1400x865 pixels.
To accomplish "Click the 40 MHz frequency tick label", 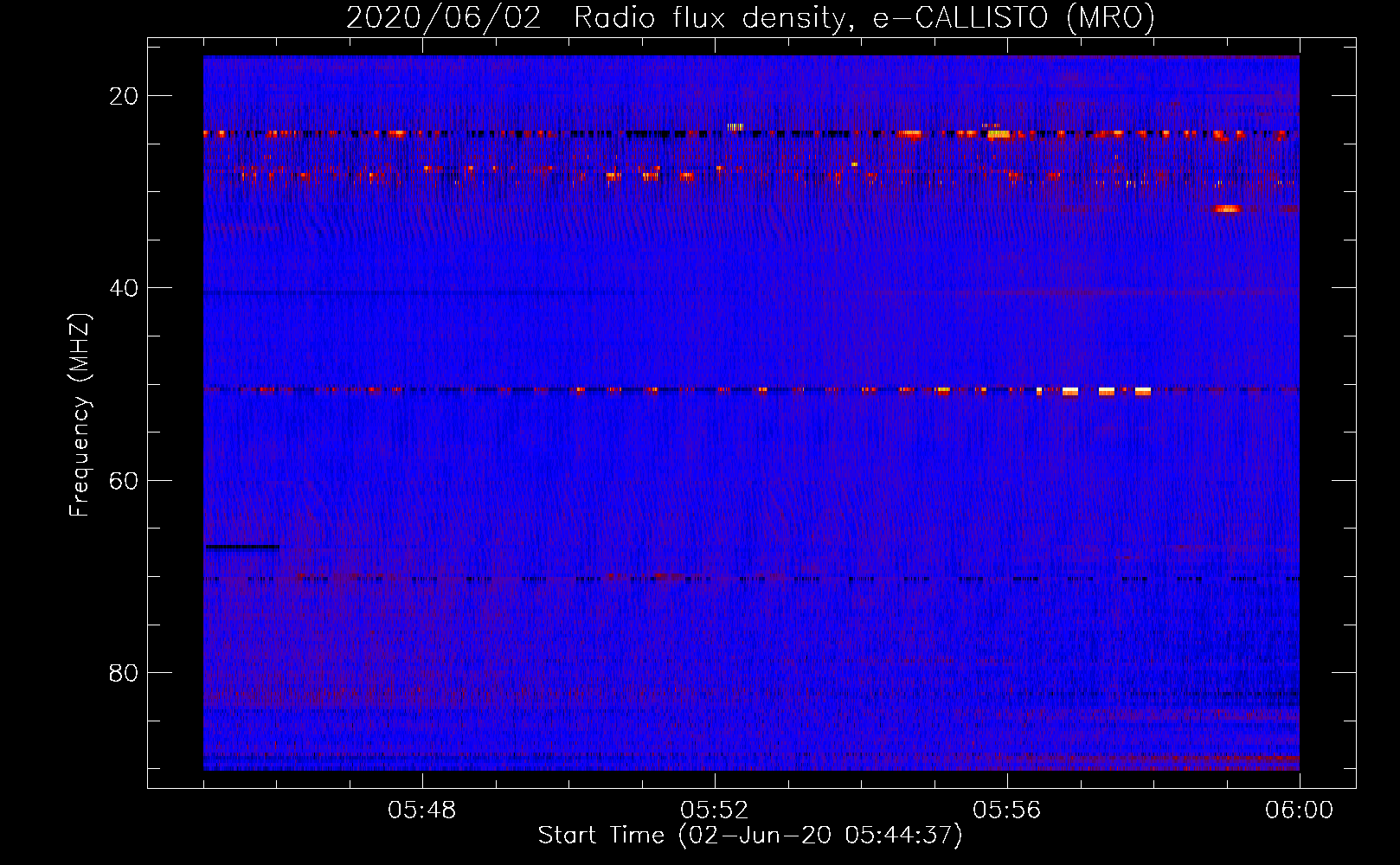I will (x=124, y=288).
